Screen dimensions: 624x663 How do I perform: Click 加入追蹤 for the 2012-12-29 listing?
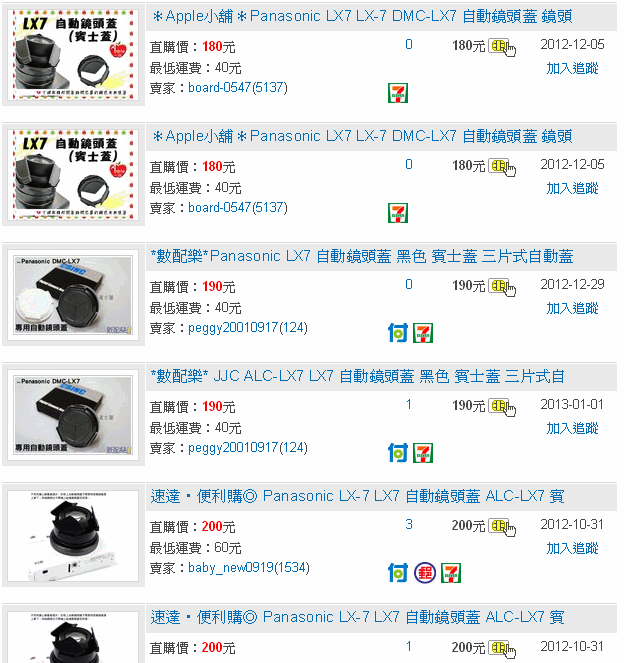pyautogui.click(x=572, y=308)
